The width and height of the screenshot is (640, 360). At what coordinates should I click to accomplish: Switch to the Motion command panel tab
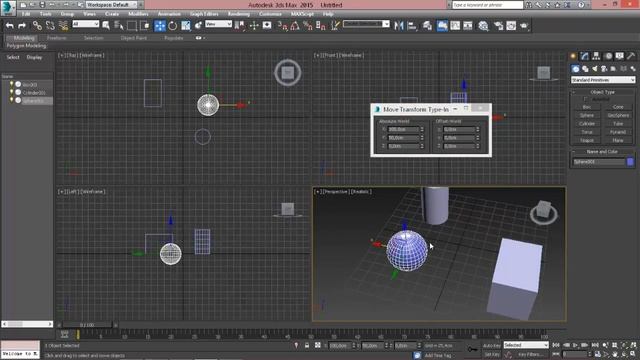tap(608, 56)
